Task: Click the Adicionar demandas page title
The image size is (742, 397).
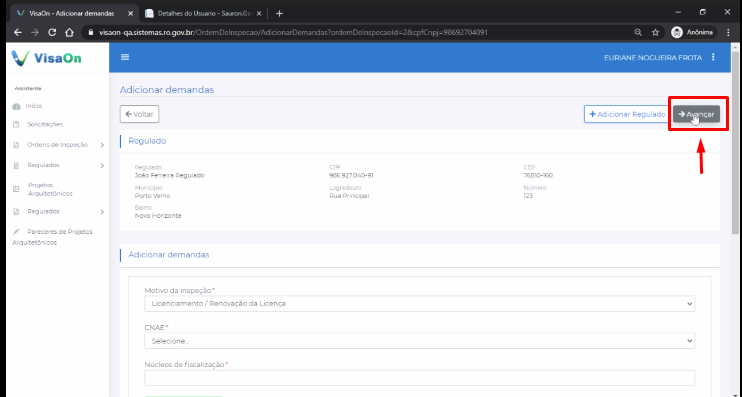Action: point(167,90)
